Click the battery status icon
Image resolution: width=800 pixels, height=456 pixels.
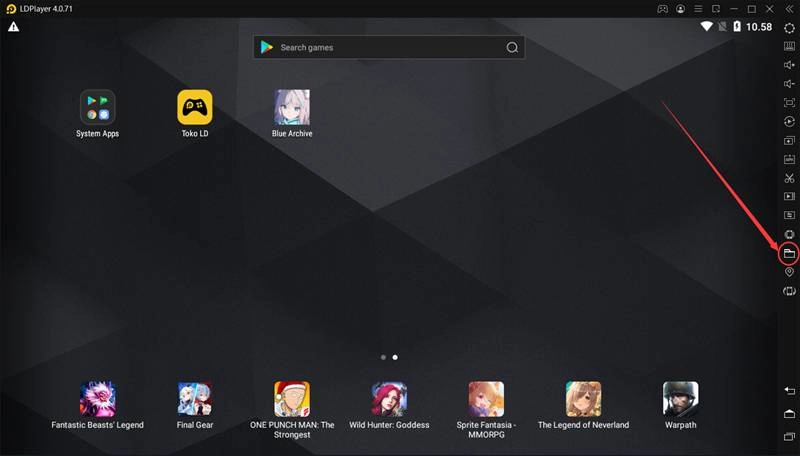click(x=737, y=26)
